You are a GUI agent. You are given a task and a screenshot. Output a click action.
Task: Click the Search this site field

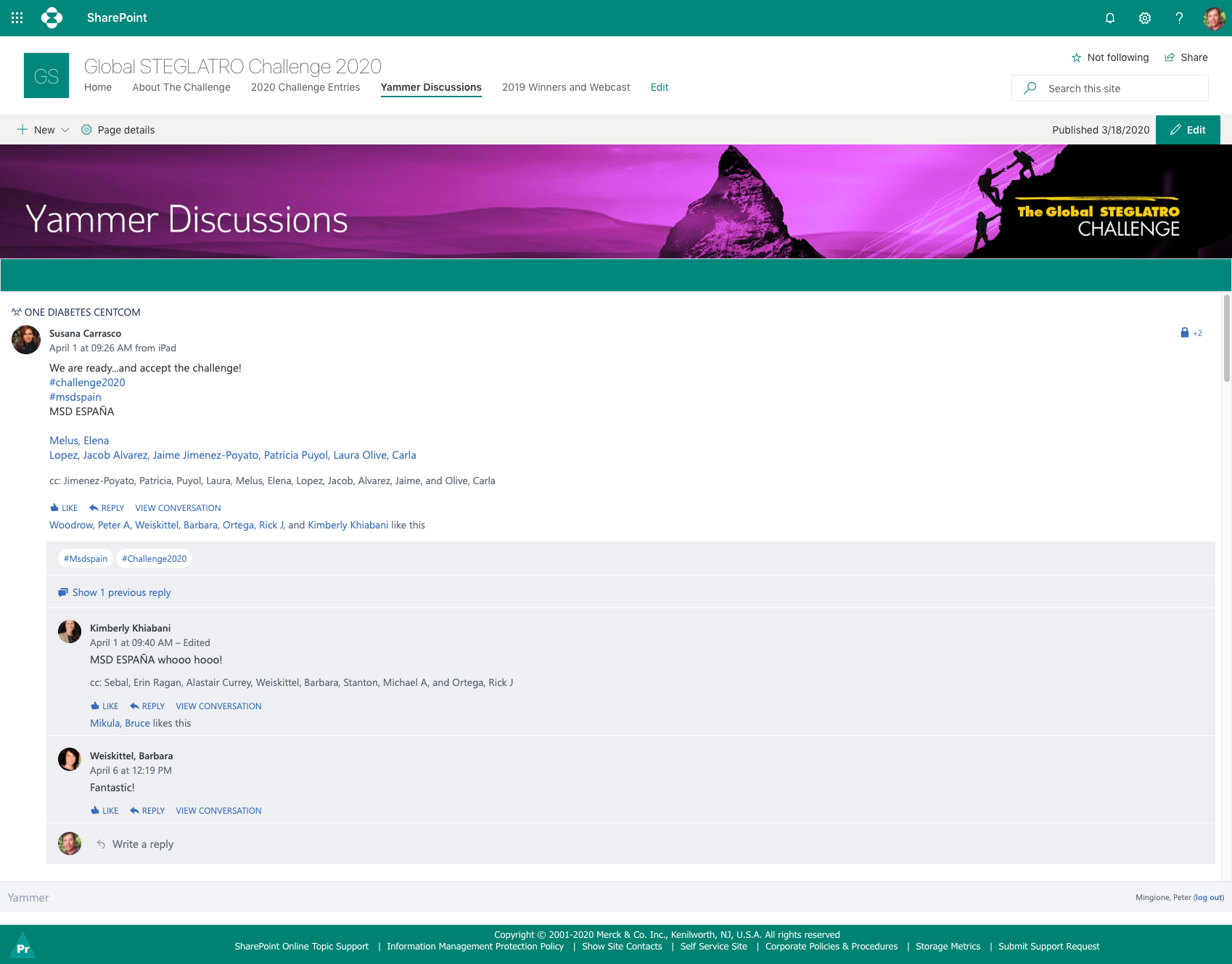(x=1121, y=89)
